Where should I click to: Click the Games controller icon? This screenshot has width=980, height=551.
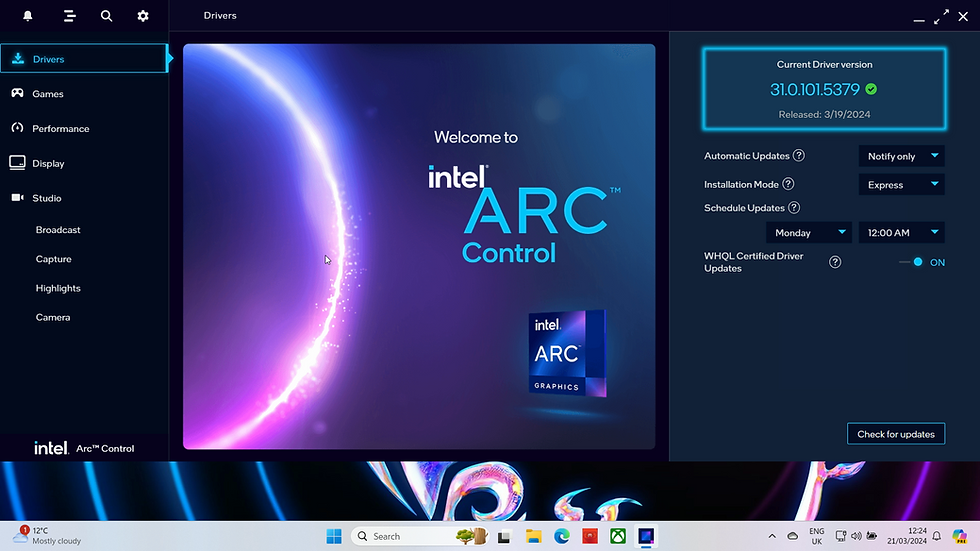coord(18,93)
